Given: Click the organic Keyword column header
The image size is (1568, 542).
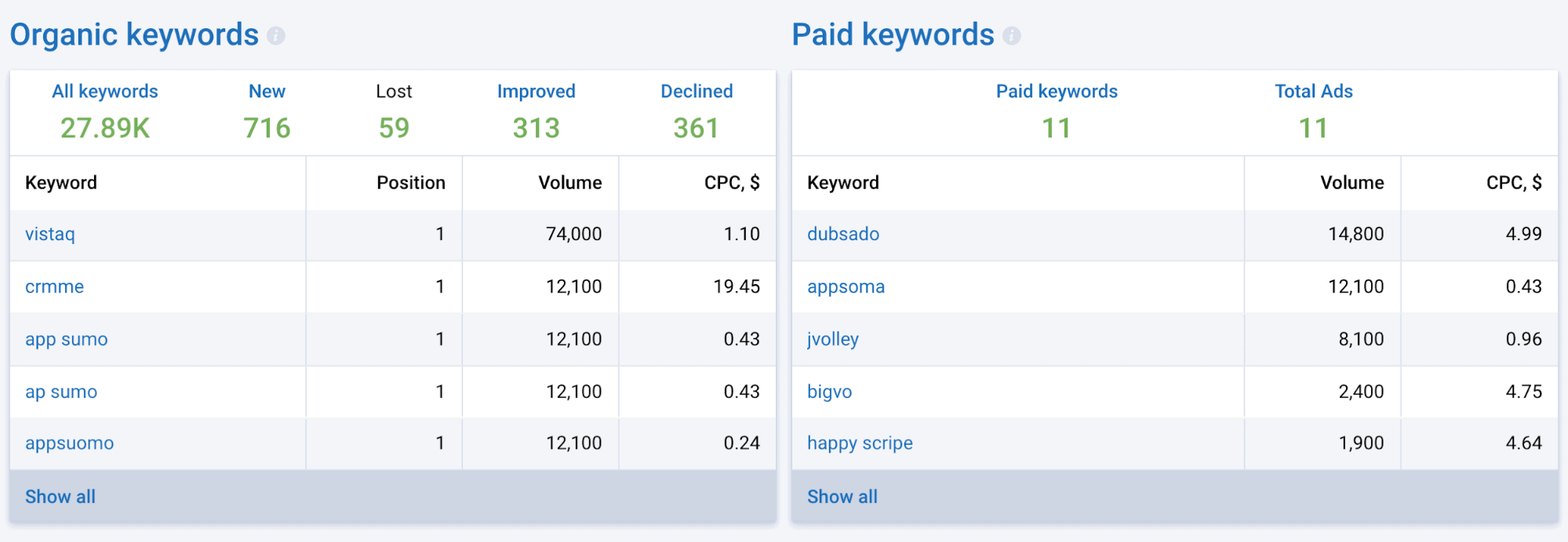Looking at the screenshot, I should pyautogui.click(x=61, y=183).
